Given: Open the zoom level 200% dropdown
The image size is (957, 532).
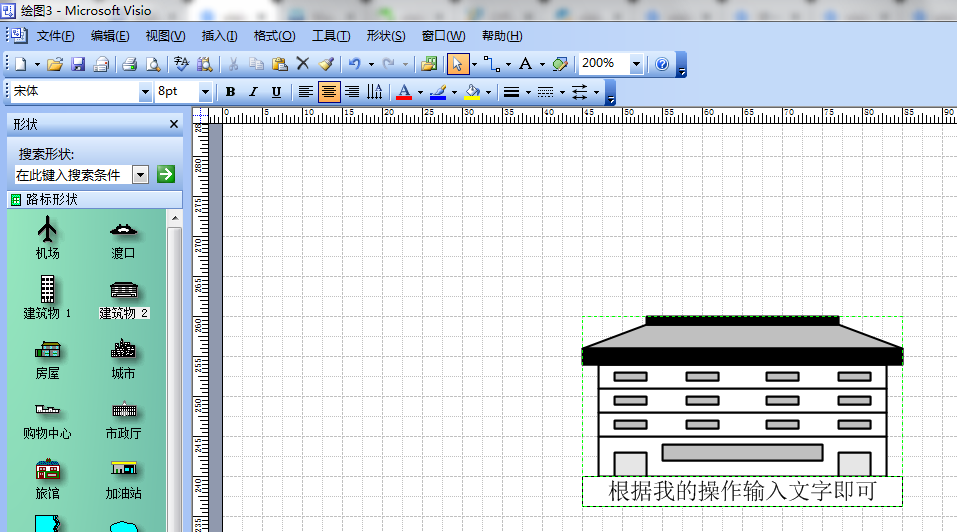Looking at the screenshot, I should pyautogui.click(x=636, y=64).
